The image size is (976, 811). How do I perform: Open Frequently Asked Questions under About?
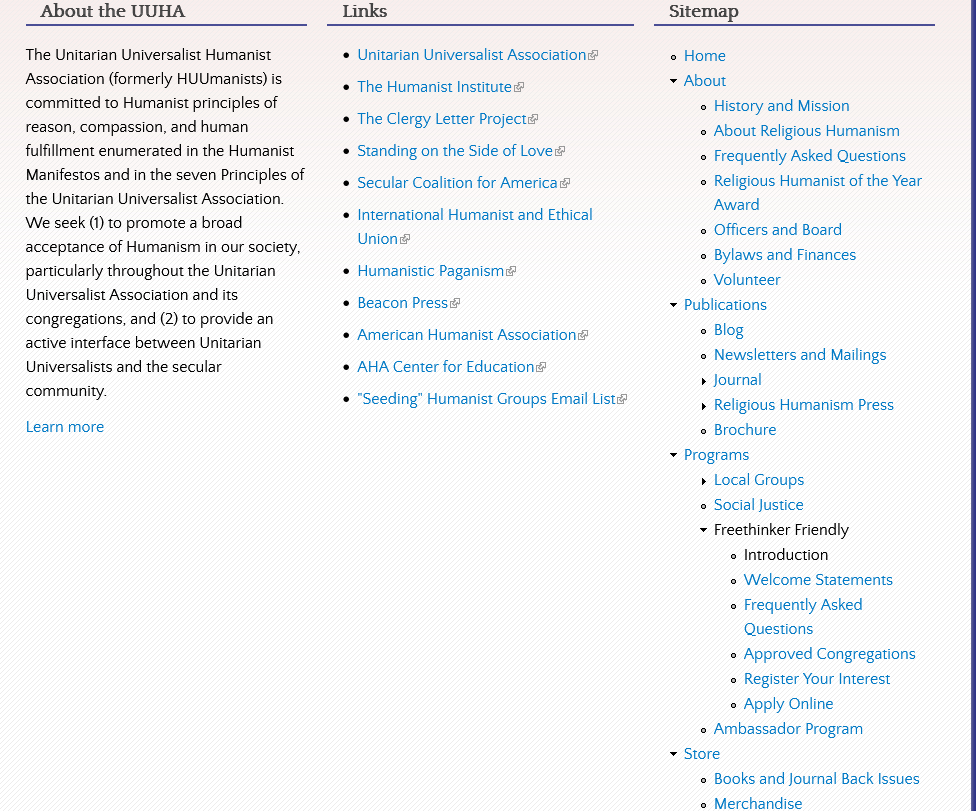click(810, 156)
